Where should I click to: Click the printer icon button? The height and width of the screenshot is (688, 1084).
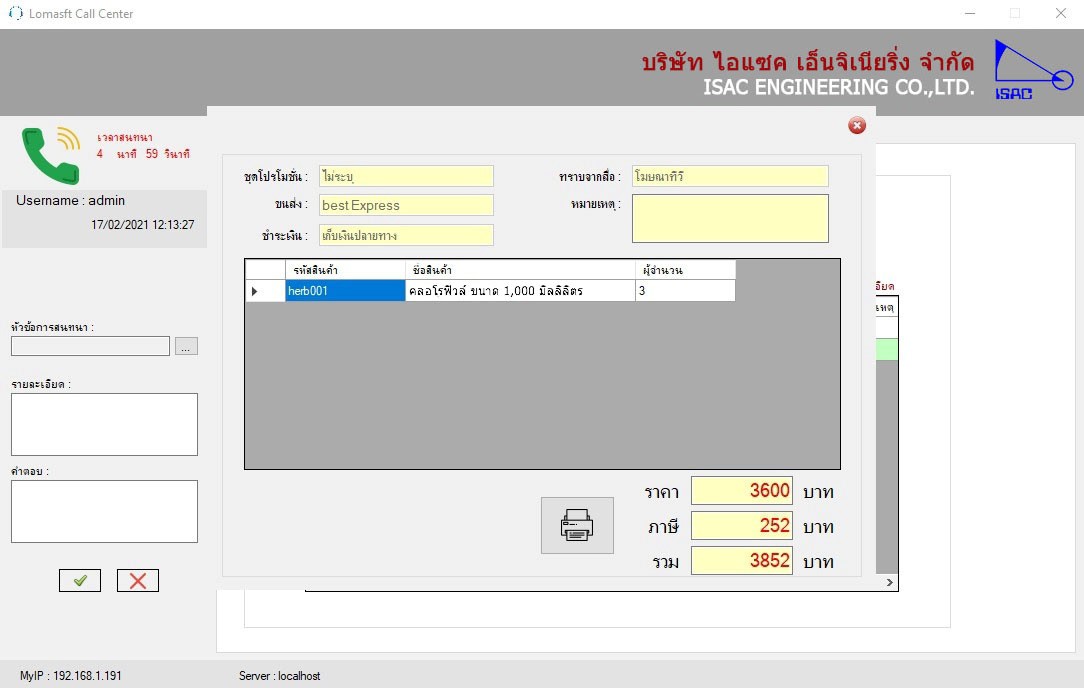point(577,525)
